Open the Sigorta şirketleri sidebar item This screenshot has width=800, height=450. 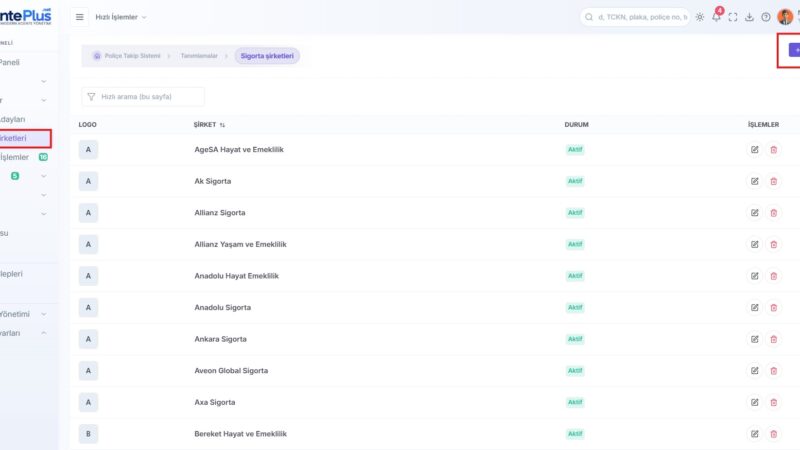tap(24, 138)
